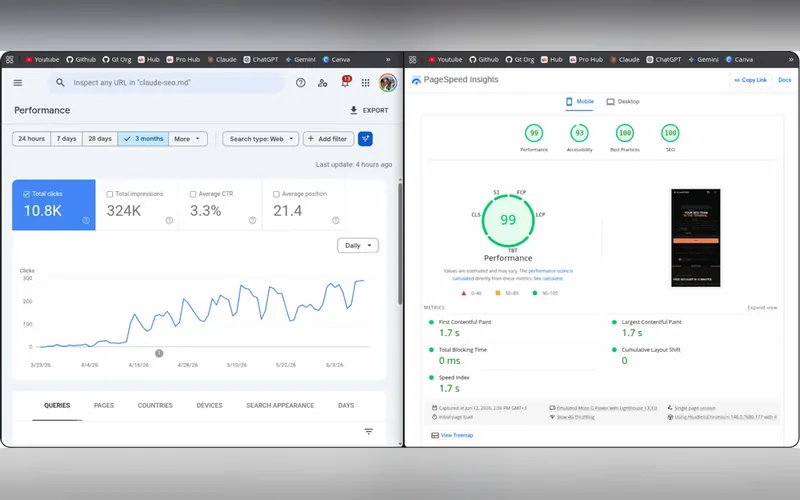The image size is (800, 500).
Task: Click the help icon on Average CTR card
Action: point(252,220)
